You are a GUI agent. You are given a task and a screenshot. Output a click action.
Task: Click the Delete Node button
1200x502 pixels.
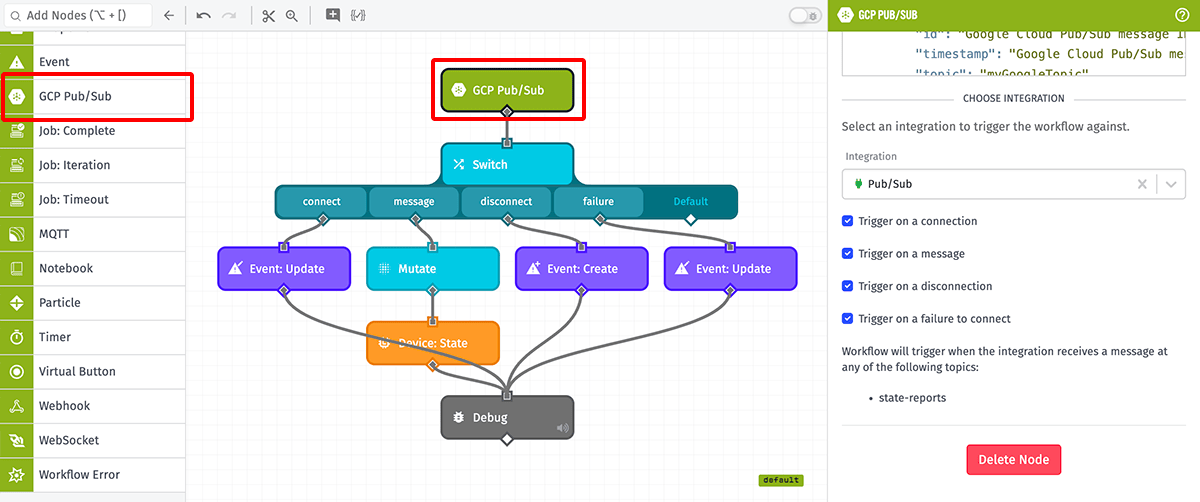click(1013, 460)
